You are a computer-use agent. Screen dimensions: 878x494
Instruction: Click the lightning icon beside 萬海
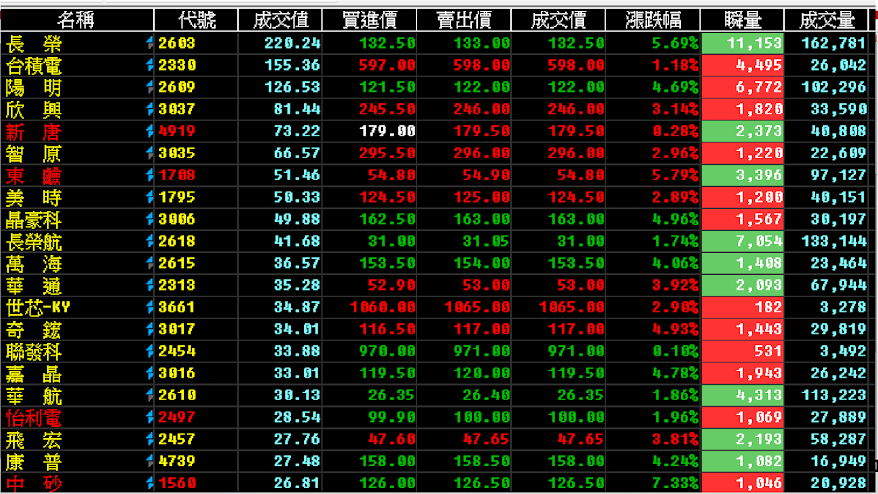(150, 263)
